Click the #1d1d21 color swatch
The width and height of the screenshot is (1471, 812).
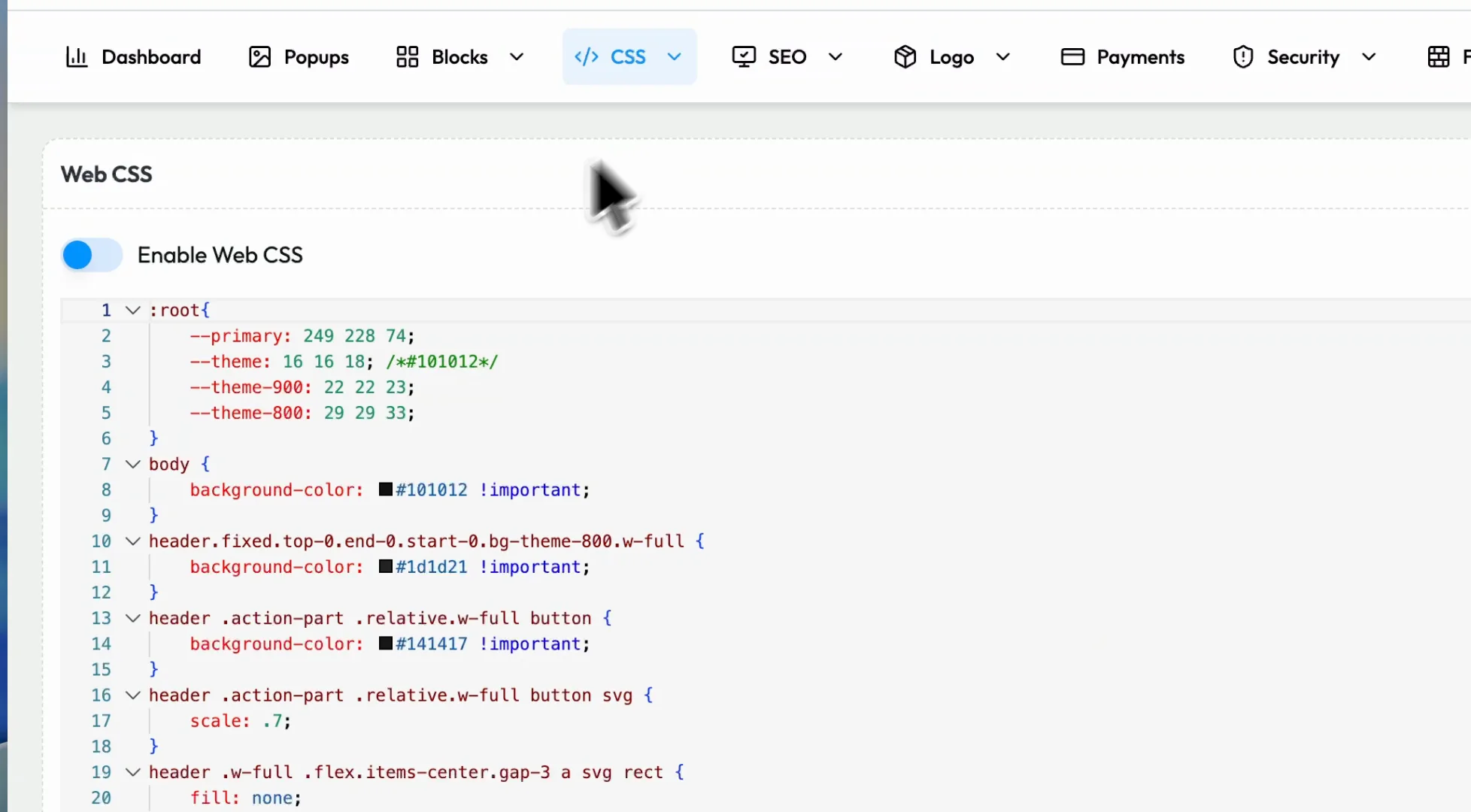[386, 566]
